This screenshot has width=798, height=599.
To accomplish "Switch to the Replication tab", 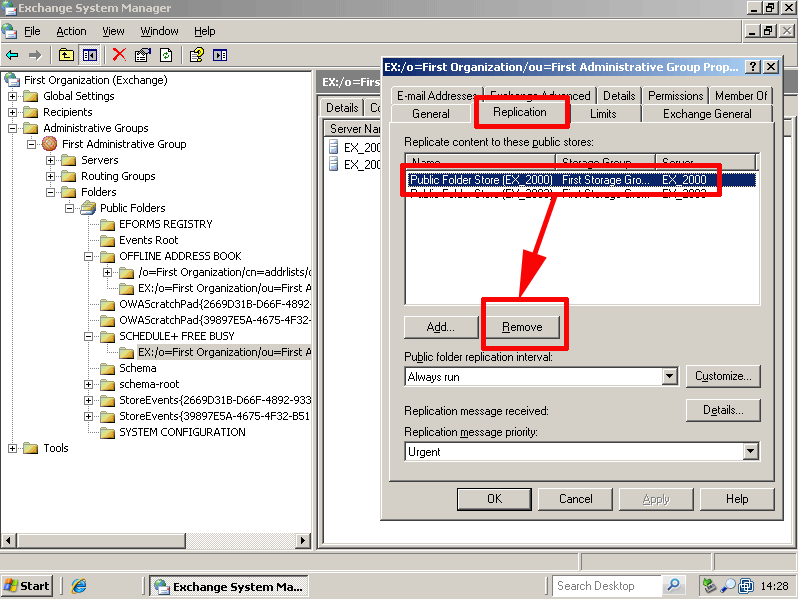I will click(x=520, y=112).
